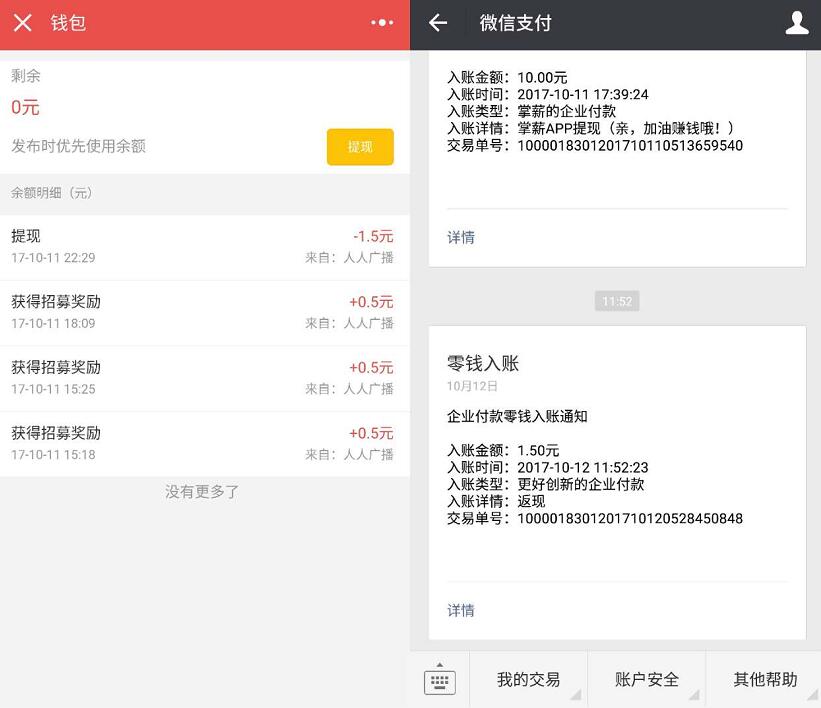Tap the 11:52 timestamp bubble

pos(617,301)
